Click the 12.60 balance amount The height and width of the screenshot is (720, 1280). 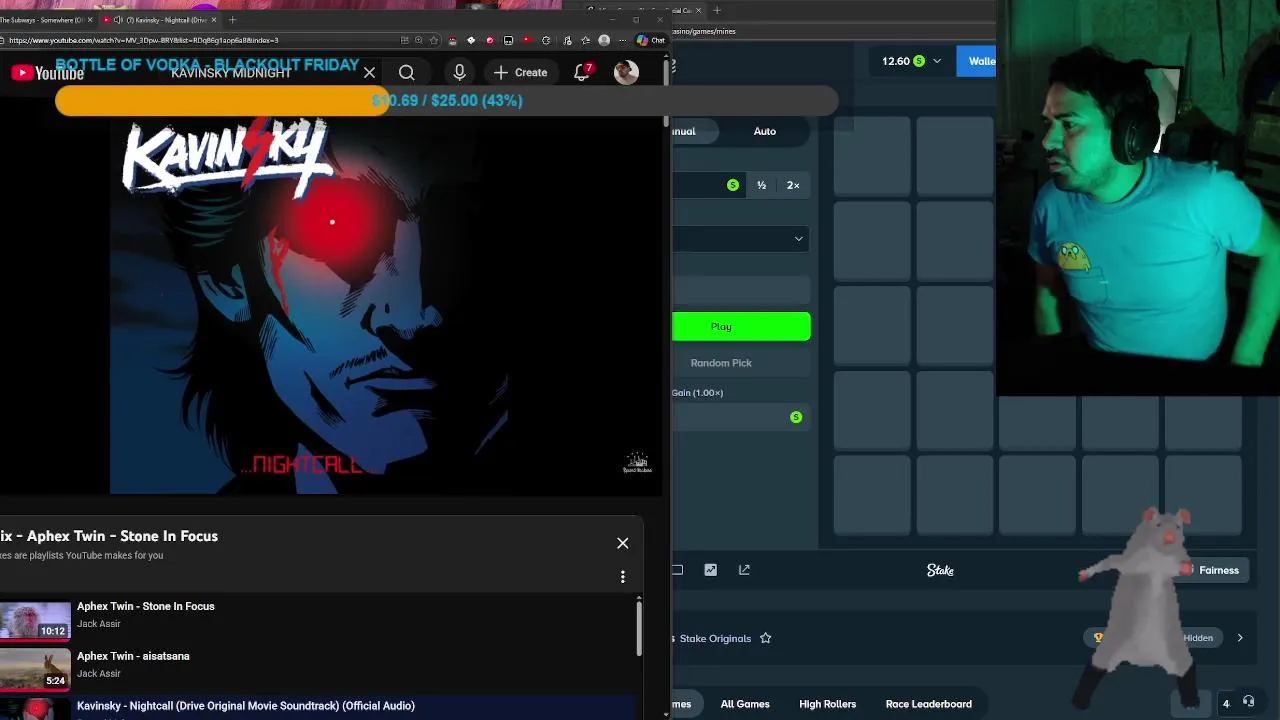point(896,61)
